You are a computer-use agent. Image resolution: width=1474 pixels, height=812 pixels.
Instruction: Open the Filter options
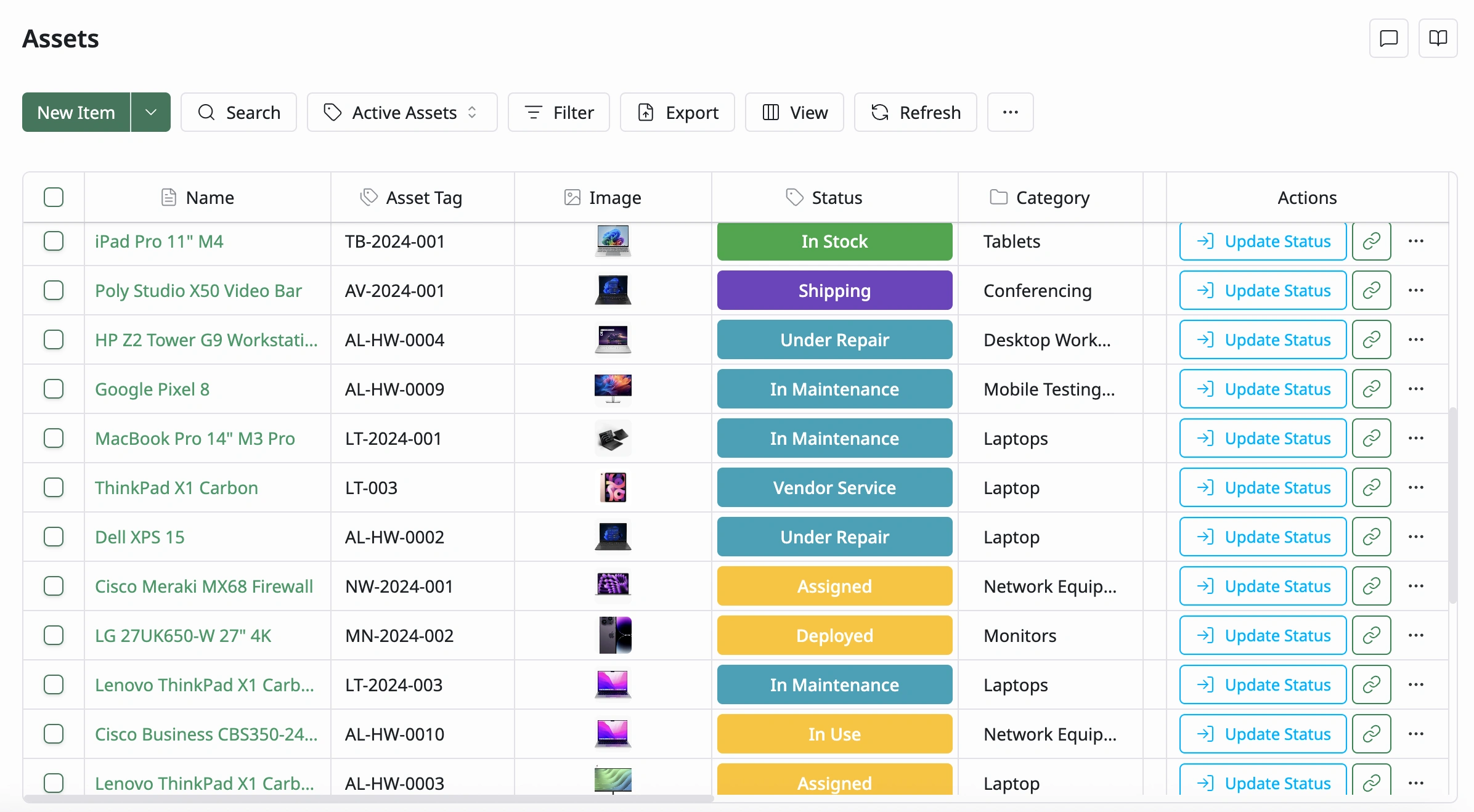tap(559, 112)
